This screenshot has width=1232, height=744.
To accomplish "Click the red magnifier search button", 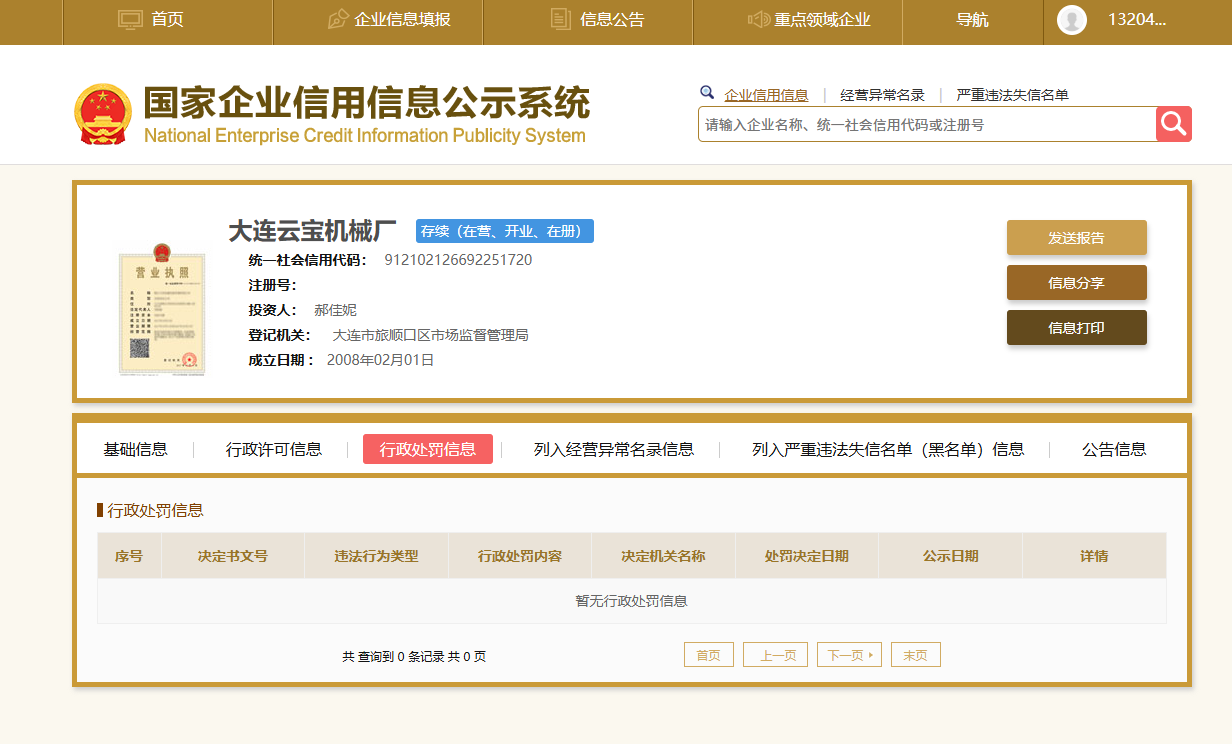I will (x=1174, y=124).
